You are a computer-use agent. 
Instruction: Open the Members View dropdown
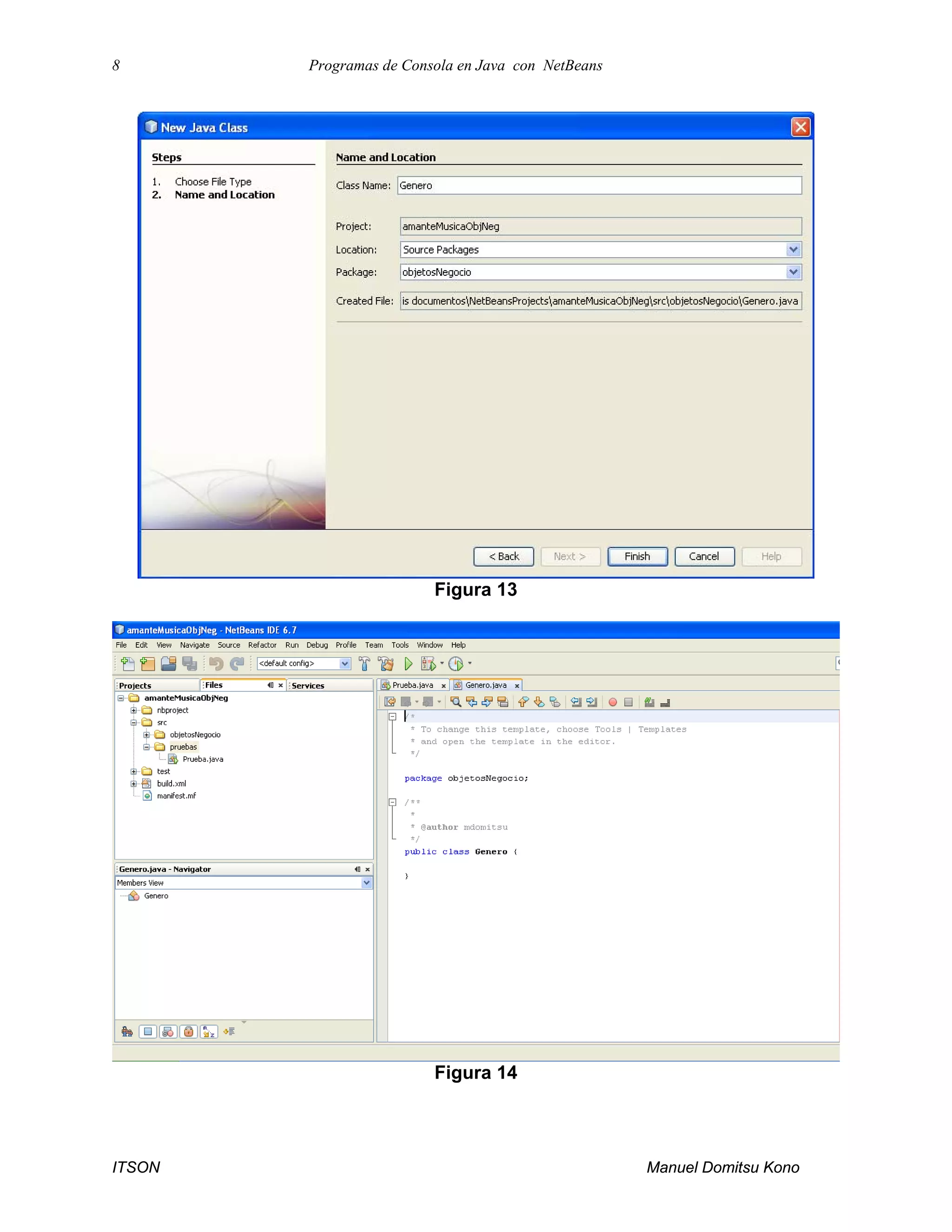367,883
